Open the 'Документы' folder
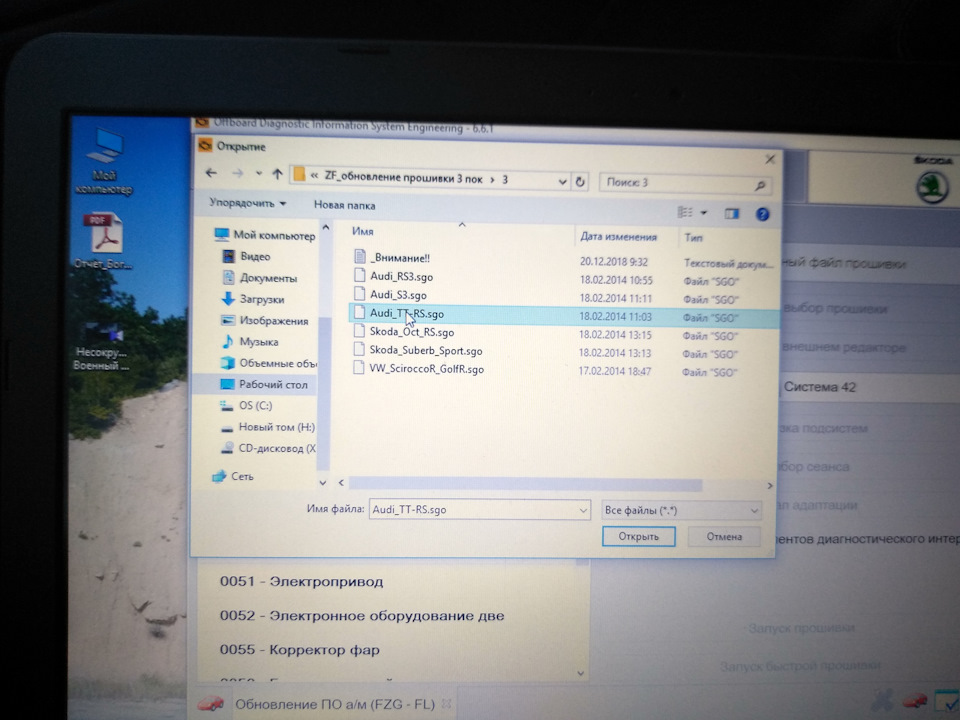The image size is (960, 720). pos(259,277)
